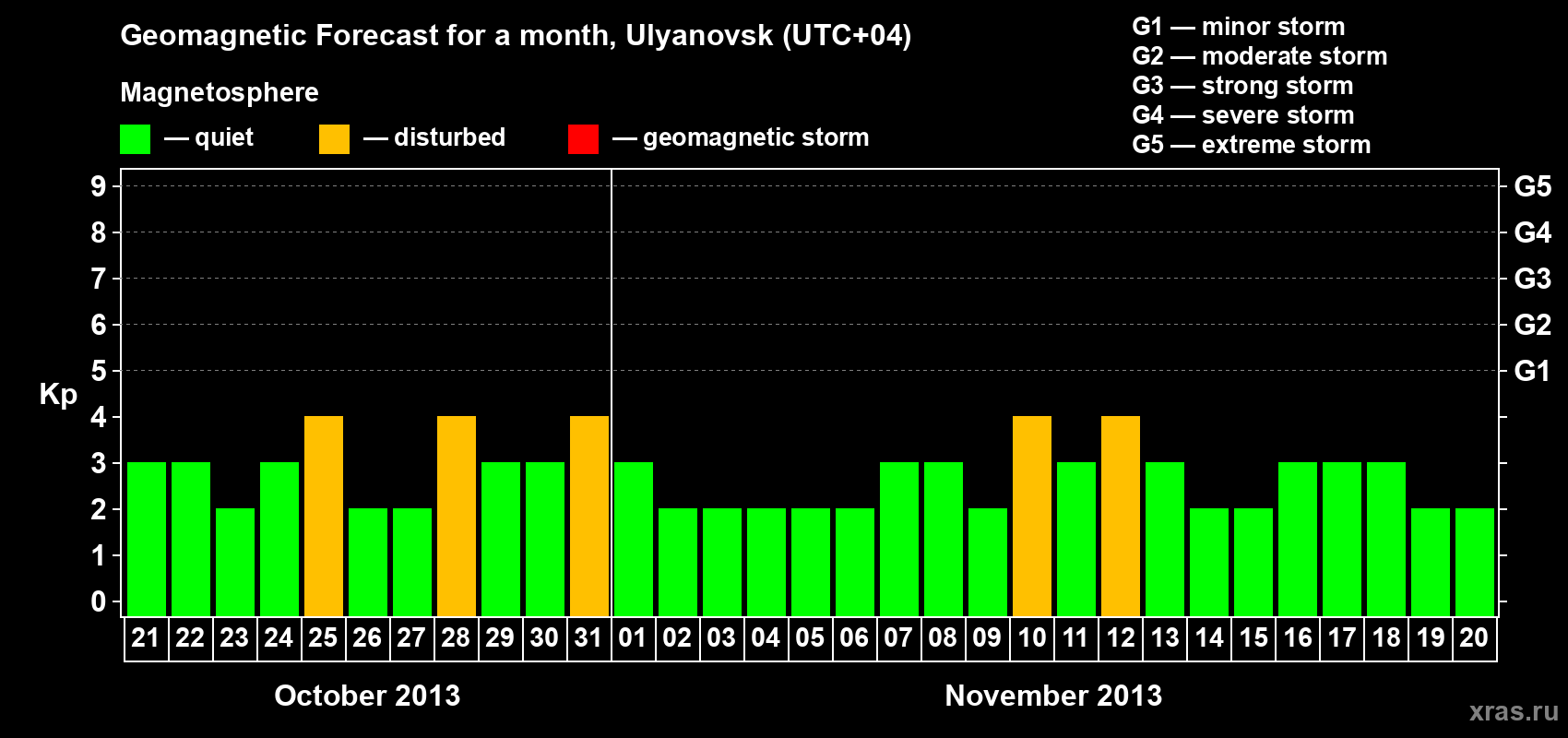Click date label 30 on the axis
Screen dimensions: 1568x738
point(544,637)
